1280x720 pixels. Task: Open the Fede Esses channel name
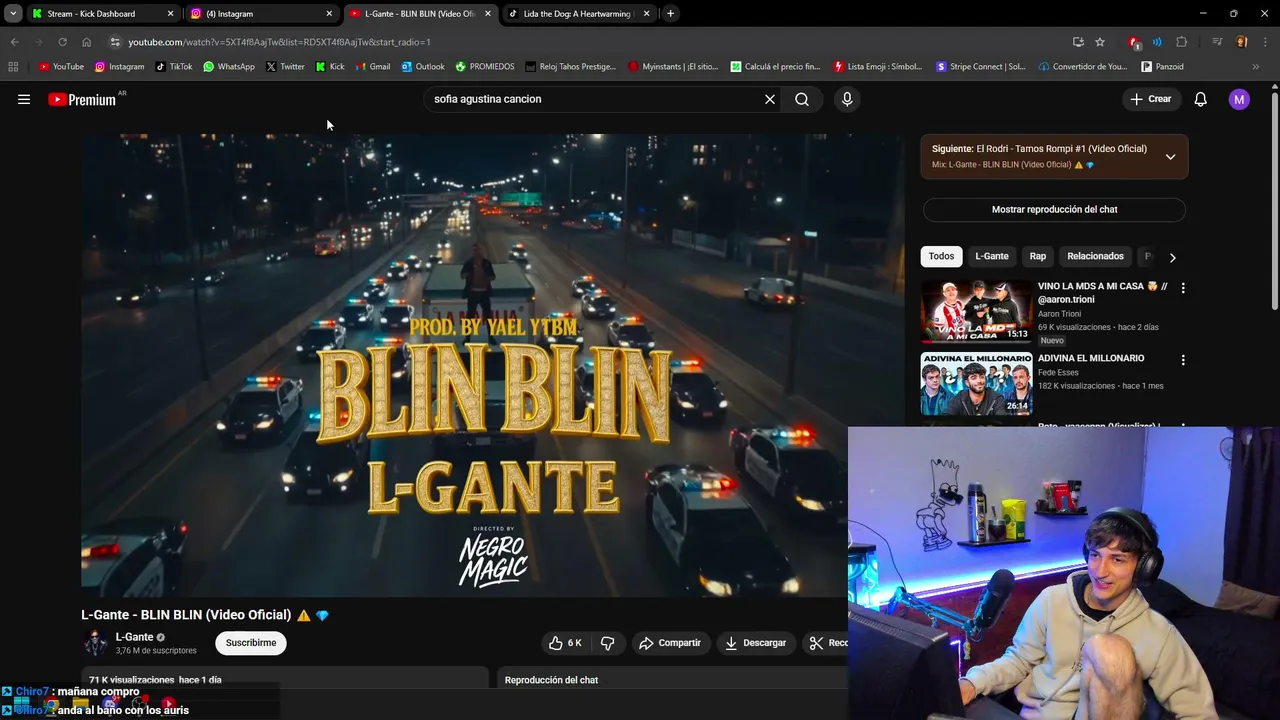click(1058, 373)
